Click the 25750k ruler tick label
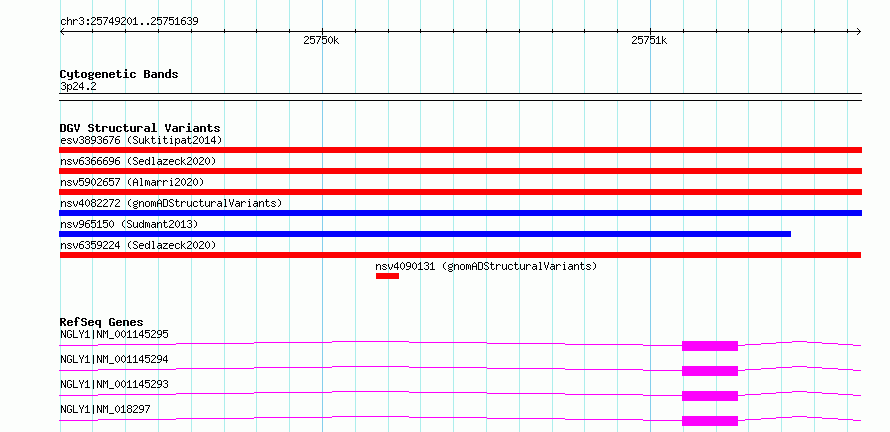Image resolution: width=890 pixels, height=432 pixels. pos(321,40)
